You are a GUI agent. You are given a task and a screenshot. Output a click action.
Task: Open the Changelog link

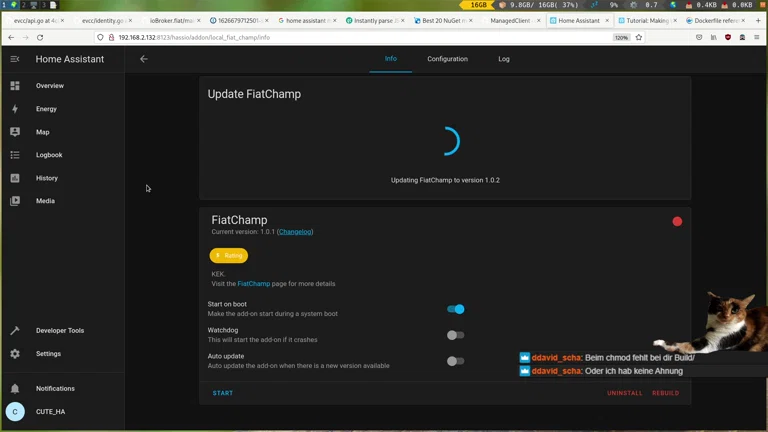pyautogui.click(x=295, y=232)
